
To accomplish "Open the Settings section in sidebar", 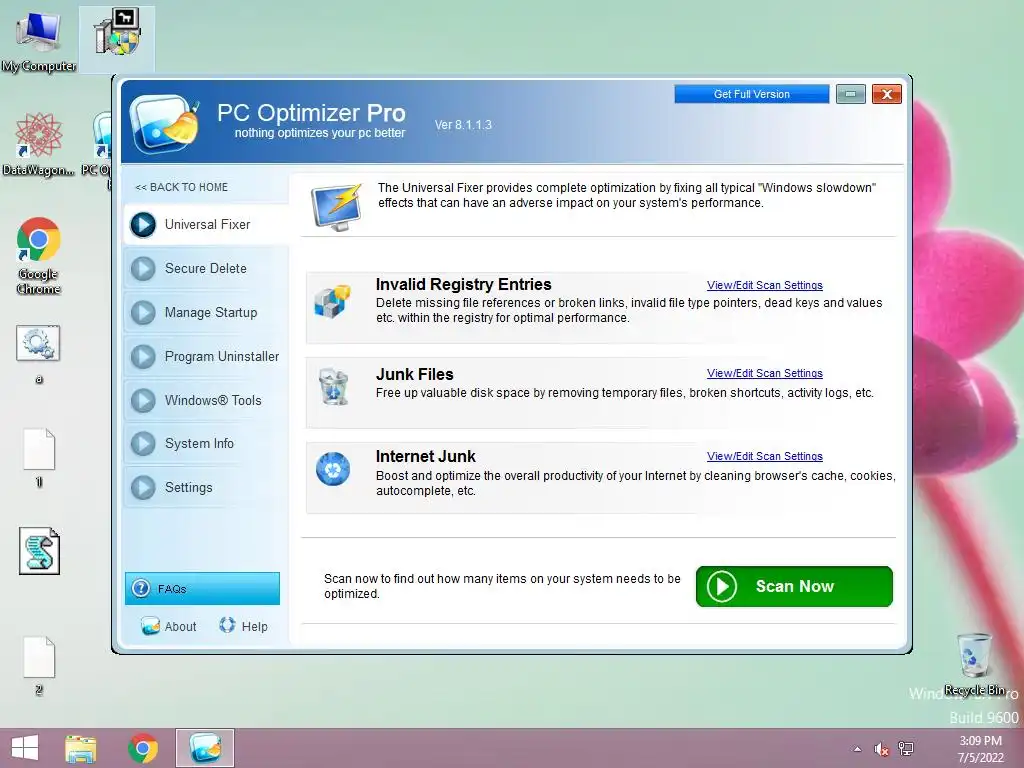I will (206, 487).
